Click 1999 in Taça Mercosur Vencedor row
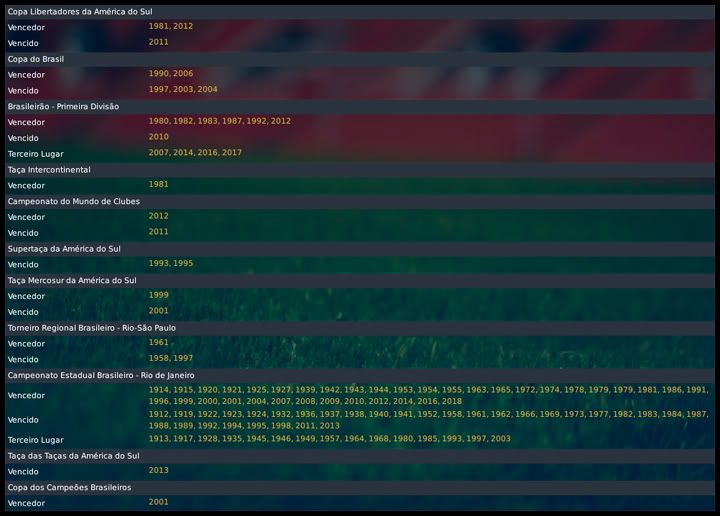 (158, 296)
